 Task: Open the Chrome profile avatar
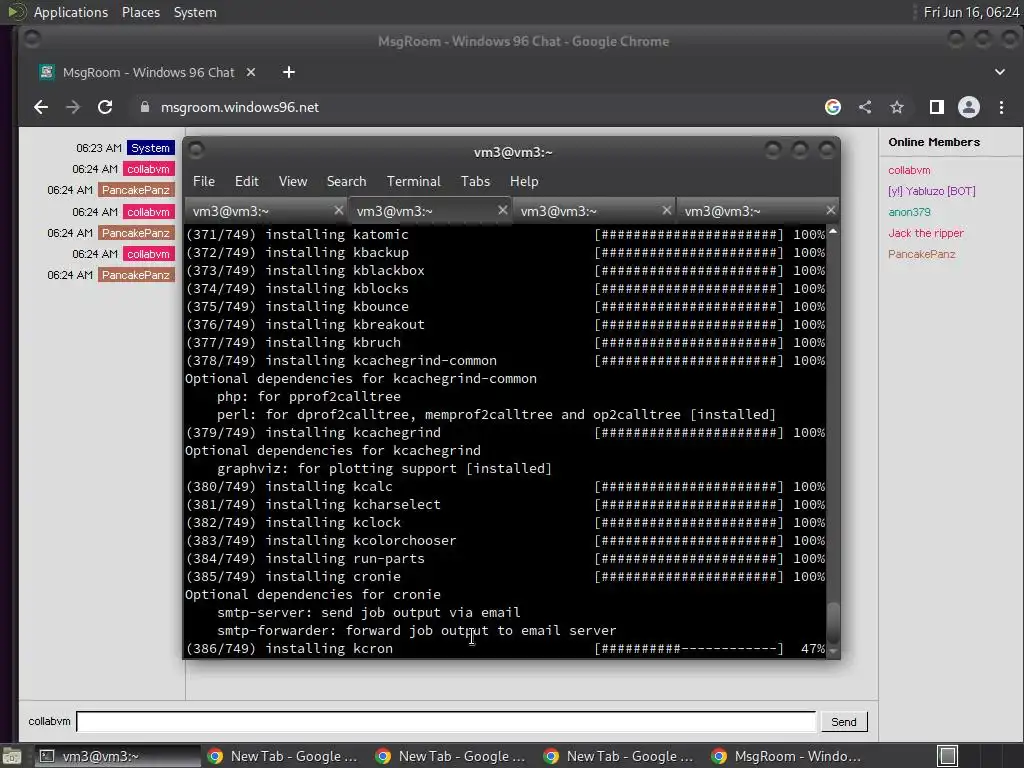[x=968, y=107]
